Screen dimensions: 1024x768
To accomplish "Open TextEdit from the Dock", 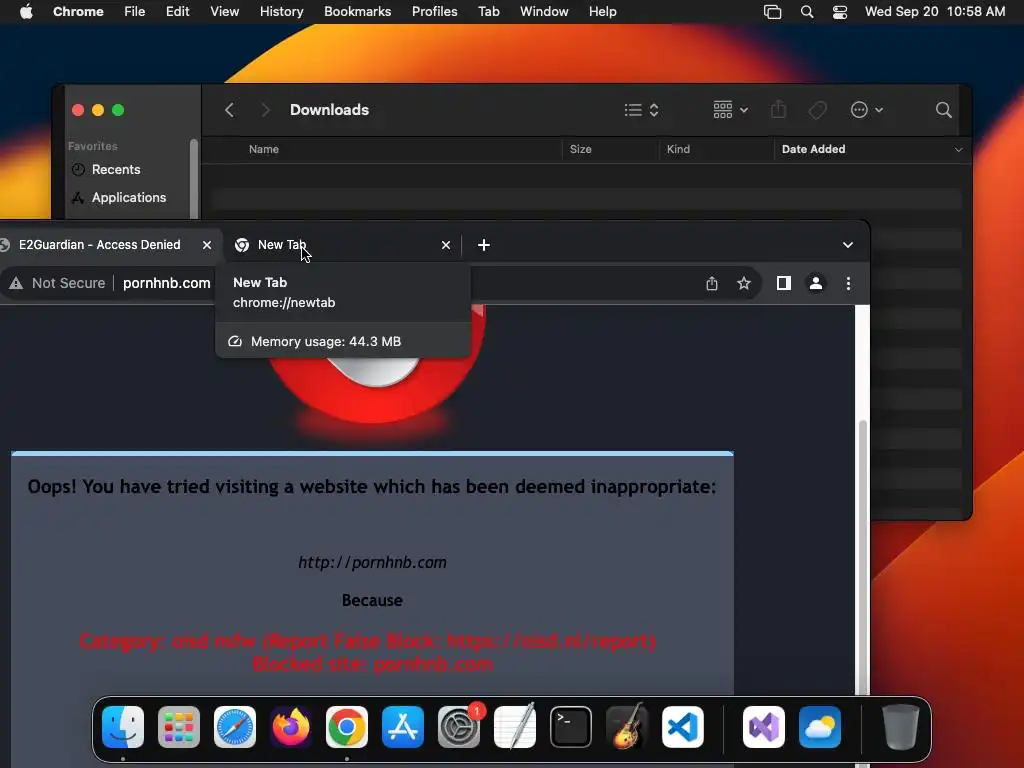I will click(x=515, y=727).
